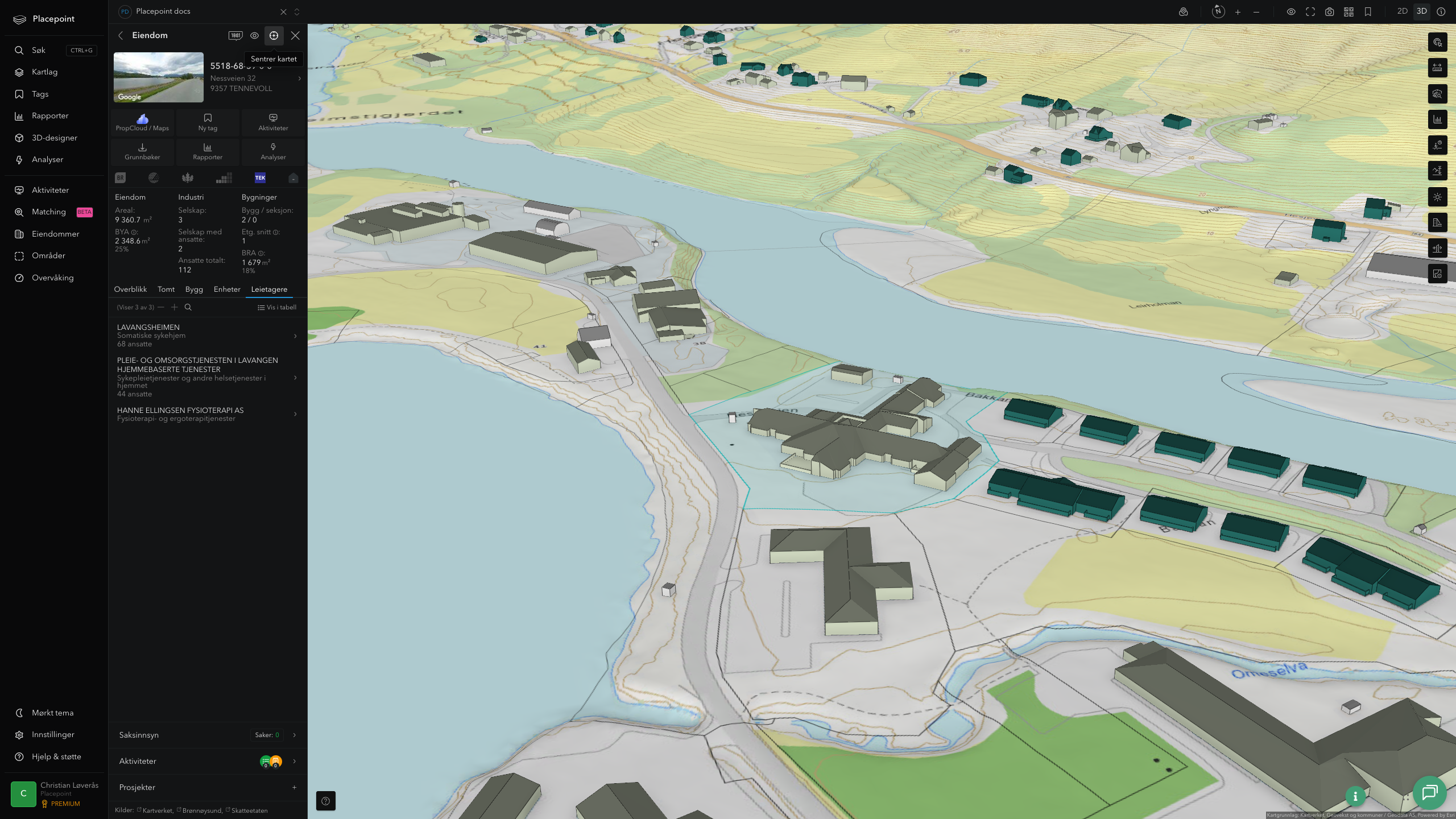
Task: Open the map area search tool
Action: (1437, 94)
